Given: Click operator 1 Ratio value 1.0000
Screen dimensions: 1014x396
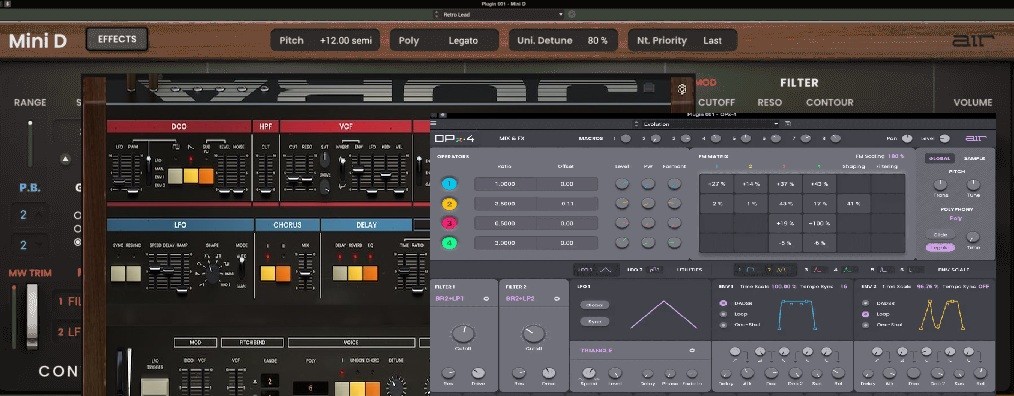Looking at the screenshot, I should tap(505, 184).
